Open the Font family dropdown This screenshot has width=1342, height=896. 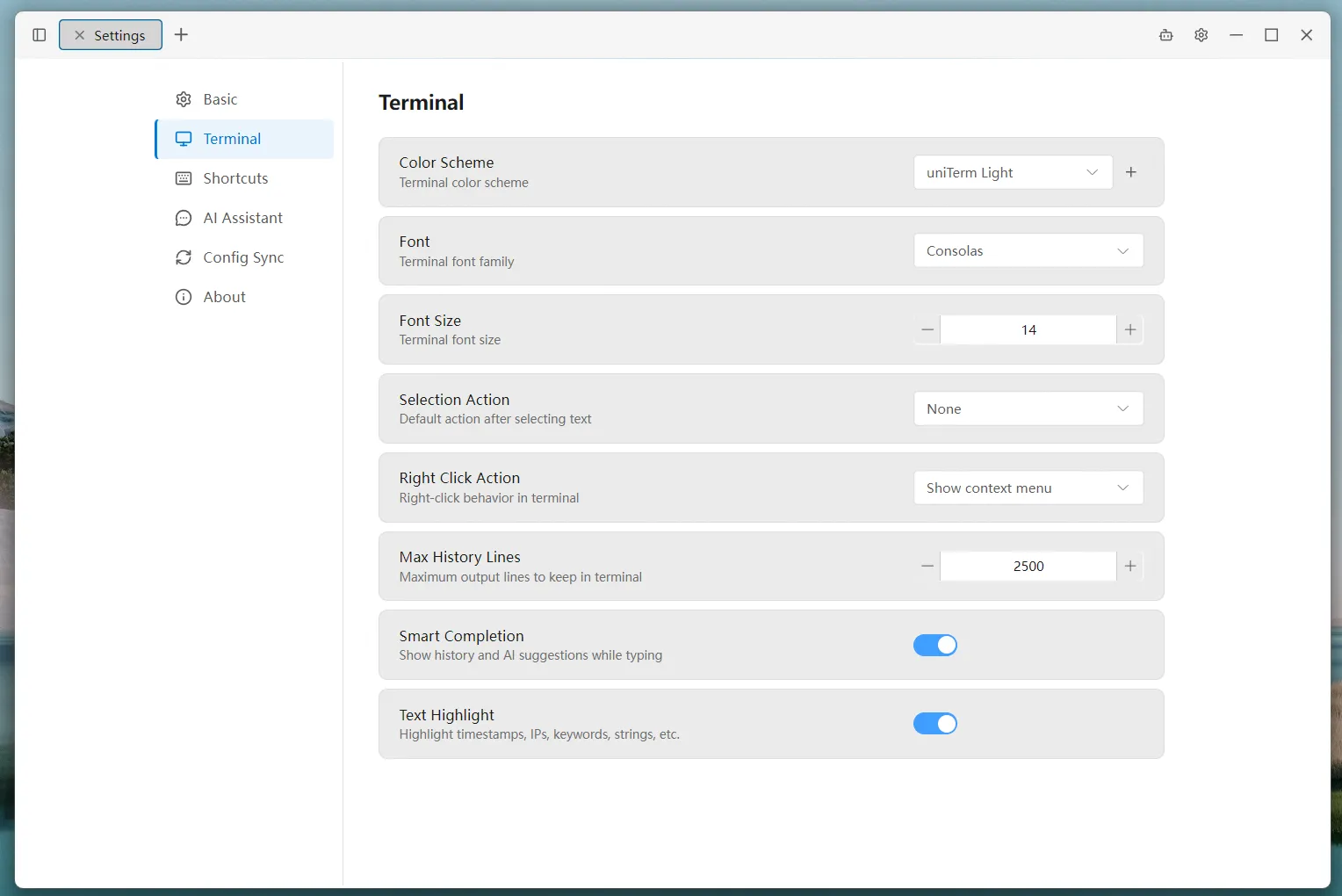1028,250
